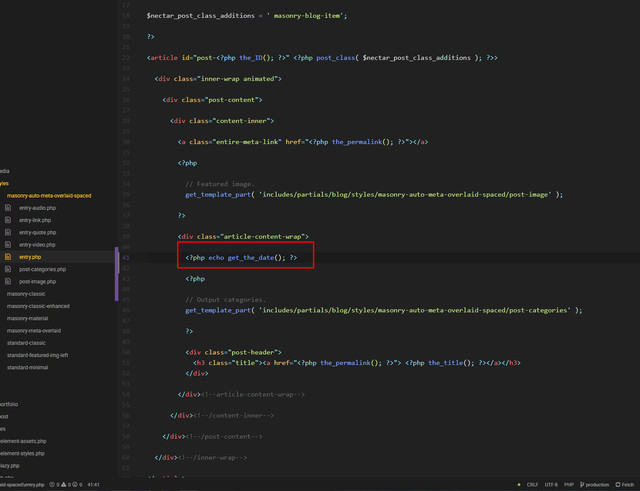The height and width of the screenshot is (491, 640).
Task: Click the purple tree view scrollbar thumb
Action: [x=117, y=274]
